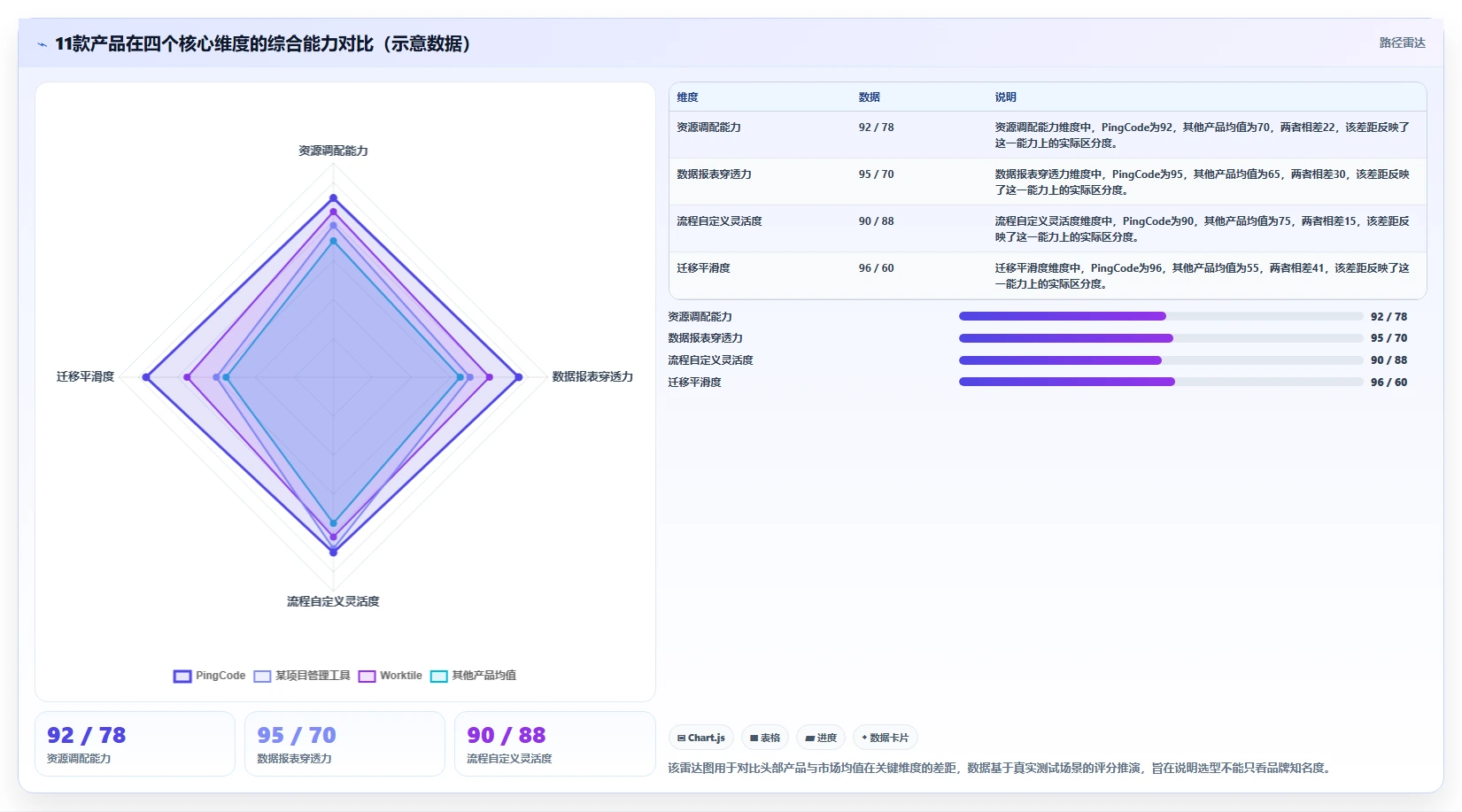This screenshot has height=812, width=1462.
Task: Click the 维度 column header
Action: click(687, 97)
